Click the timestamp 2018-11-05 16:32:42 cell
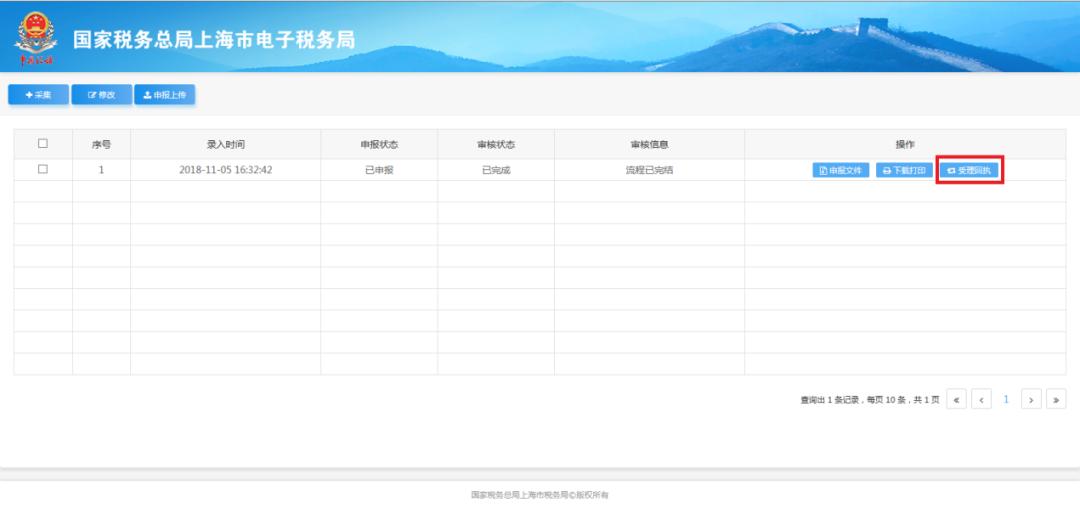The width and height of the screenshot is (1080, 508). coord(225,170)
